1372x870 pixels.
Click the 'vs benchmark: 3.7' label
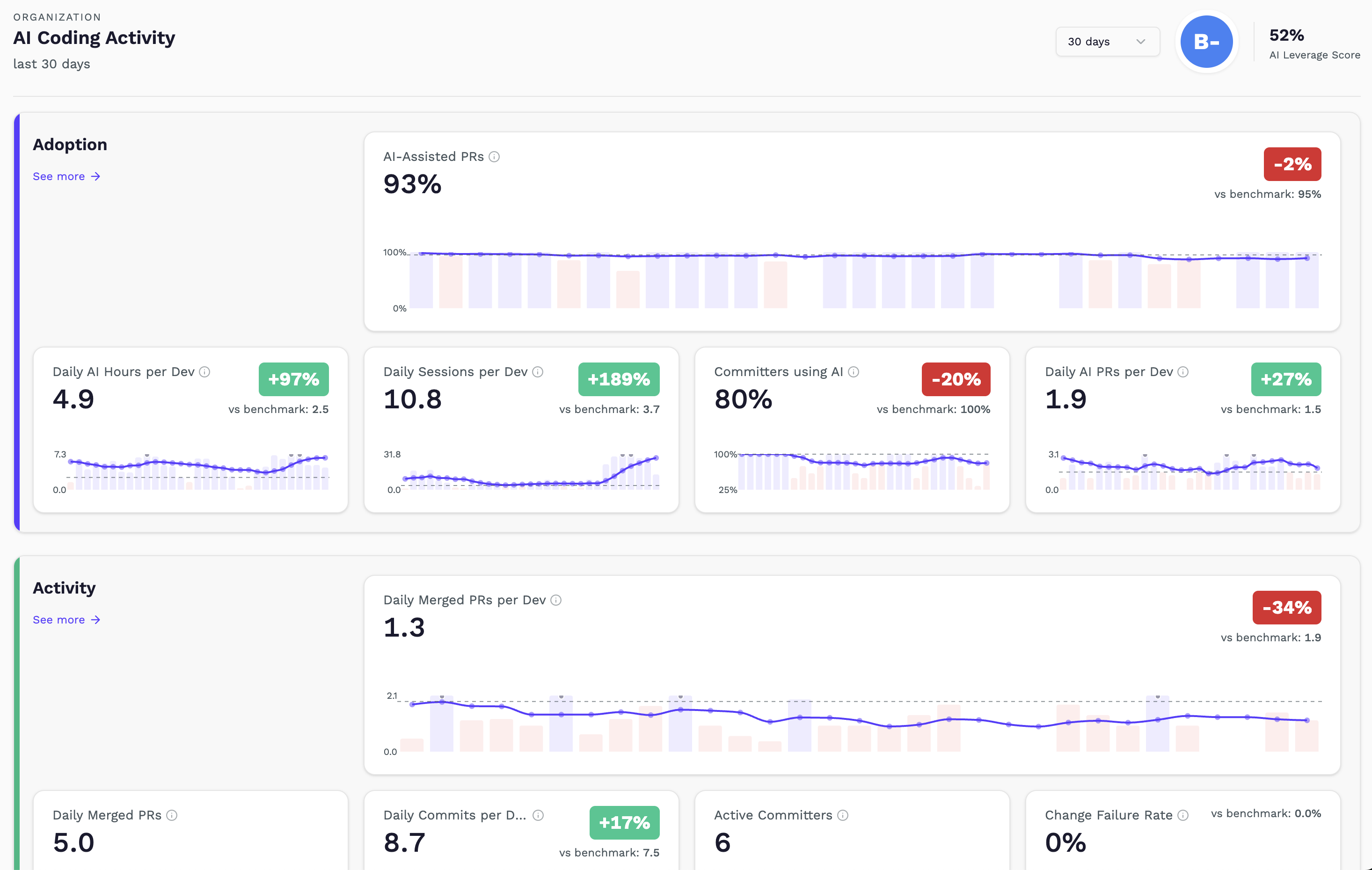click(x=609, y=409)
